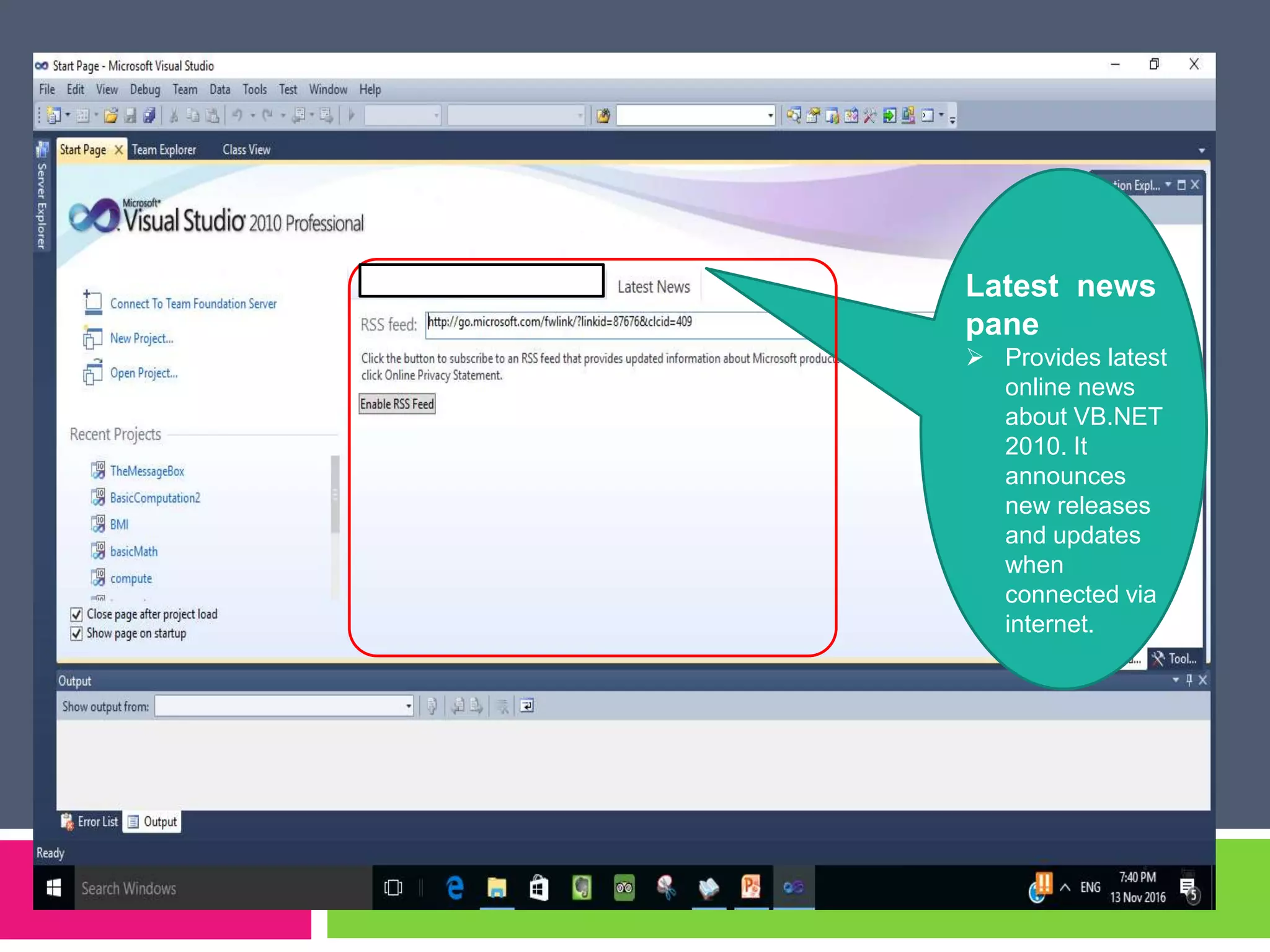Viewport: 1270px width, 952px height.
Task: Open Extension Manager toolbar icon
Action: point(908,115)
